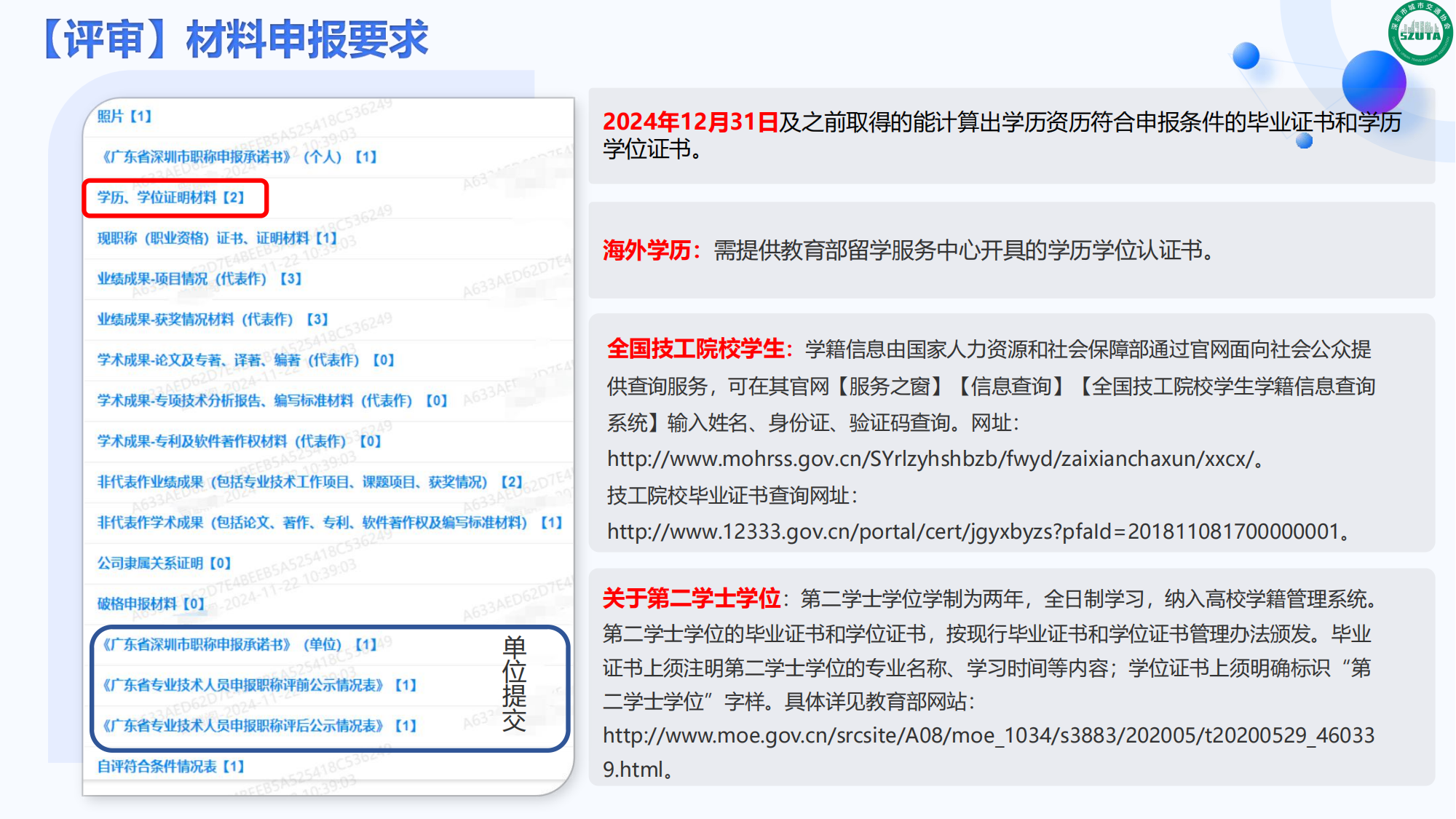The height and width of the screenshot is (819, 1456).
Task: Open 非代表作业绩成果【2】 entry
Action: click(311, 482)
